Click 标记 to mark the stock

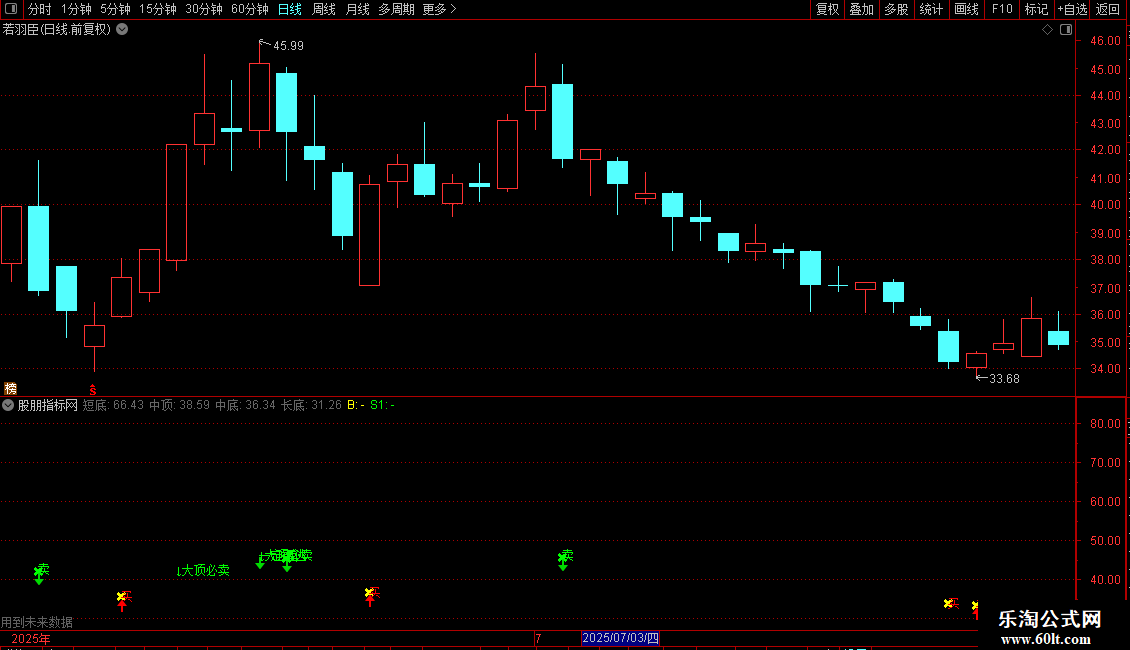tap(1036, 9)
